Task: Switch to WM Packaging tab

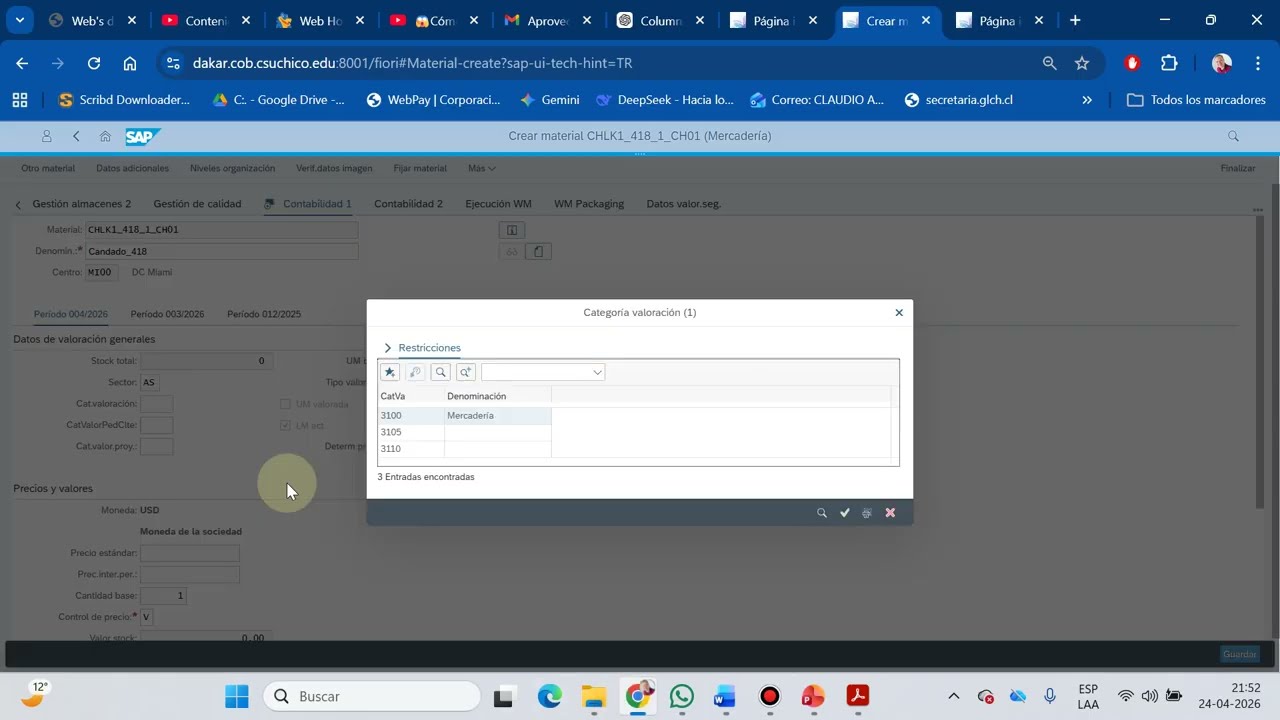Action: coord(589,204)
